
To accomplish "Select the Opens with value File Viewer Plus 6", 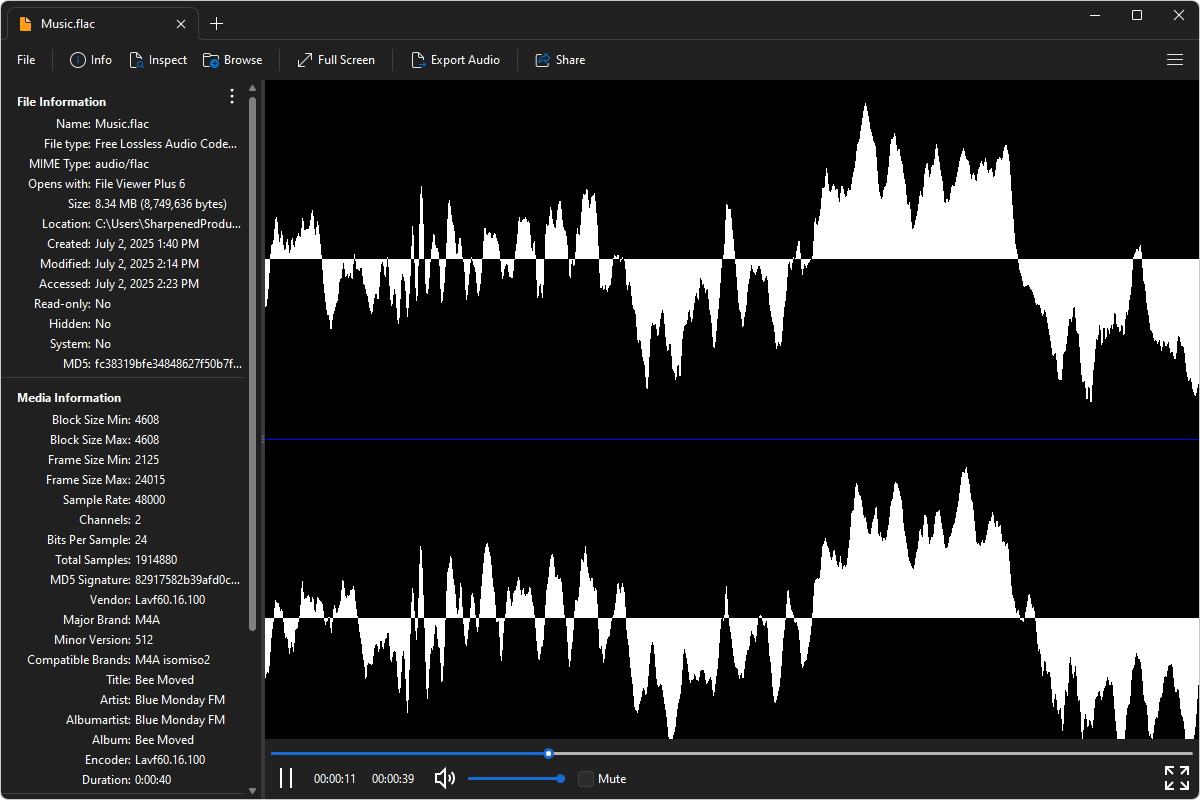I will (x=140, y=184).
